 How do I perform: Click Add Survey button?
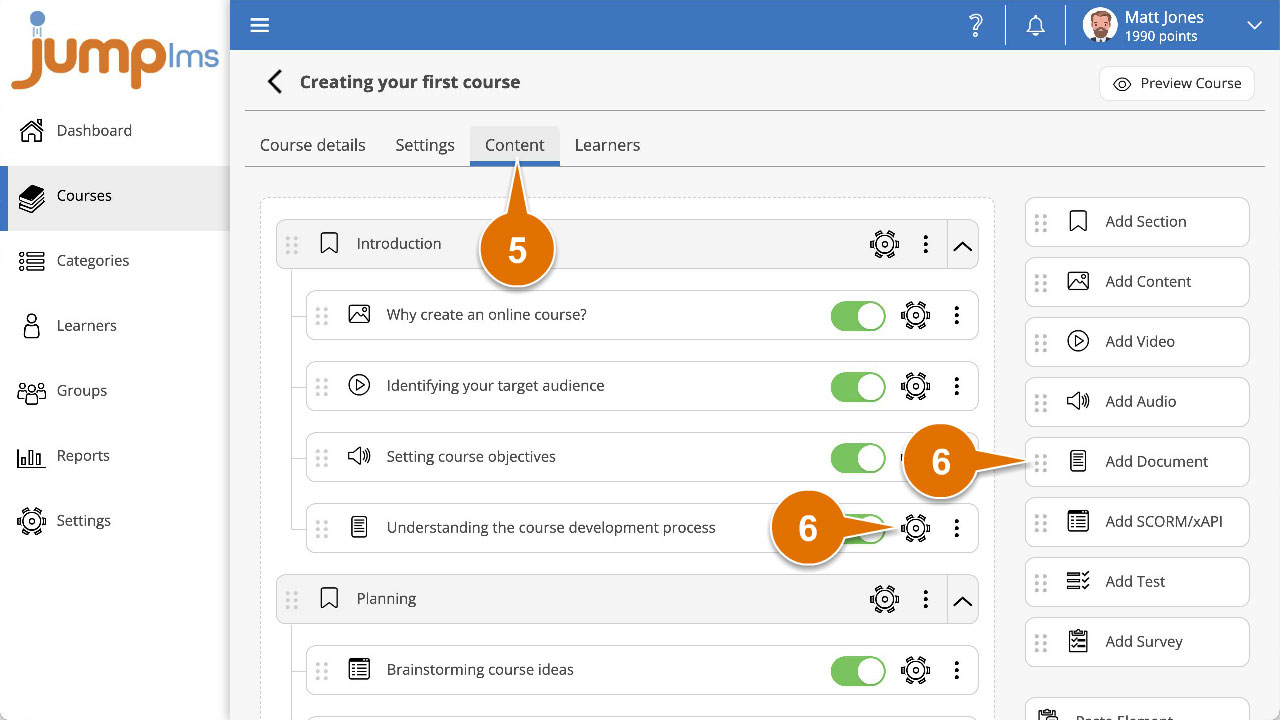(x=1137, y=642)
